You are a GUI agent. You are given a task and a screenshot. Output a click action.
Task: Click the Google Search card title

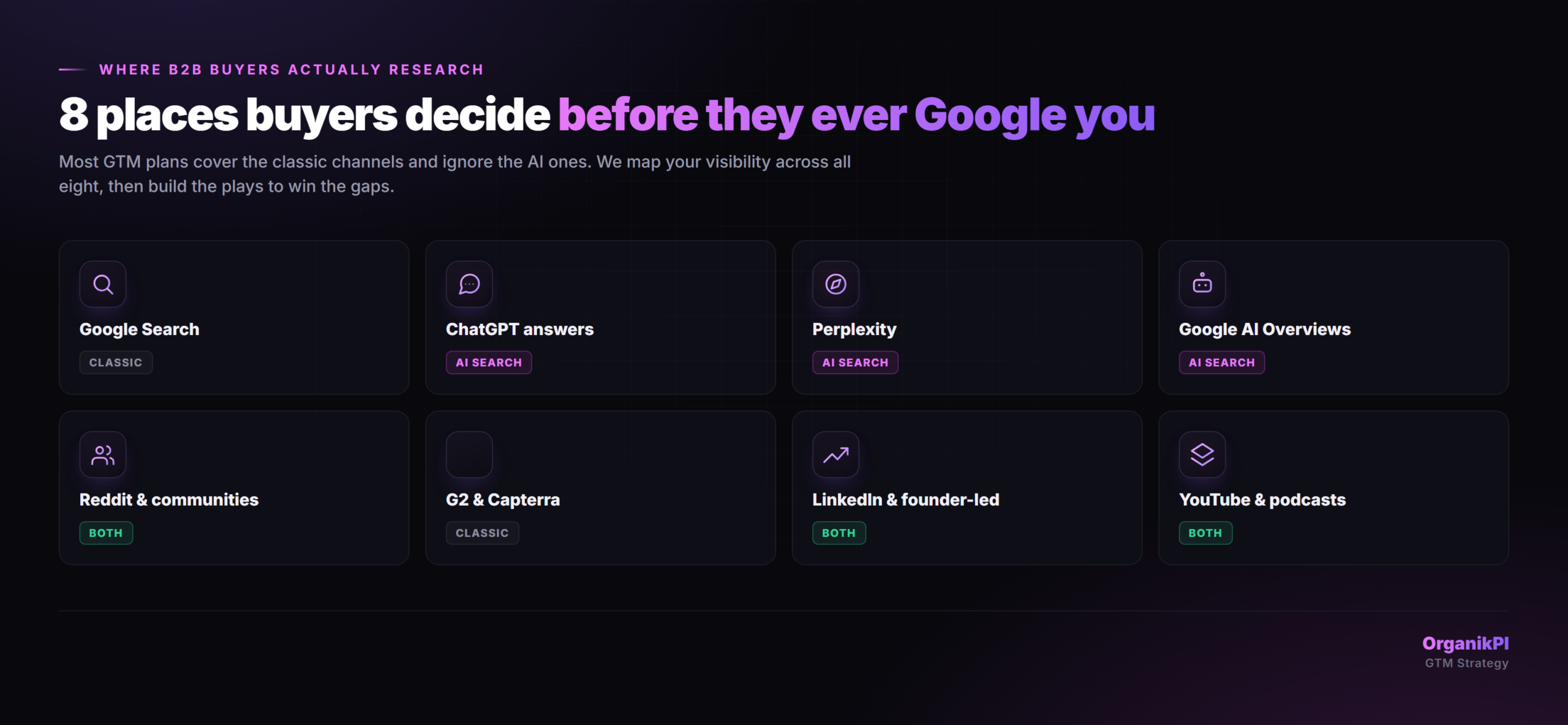(x=140, y=329)
